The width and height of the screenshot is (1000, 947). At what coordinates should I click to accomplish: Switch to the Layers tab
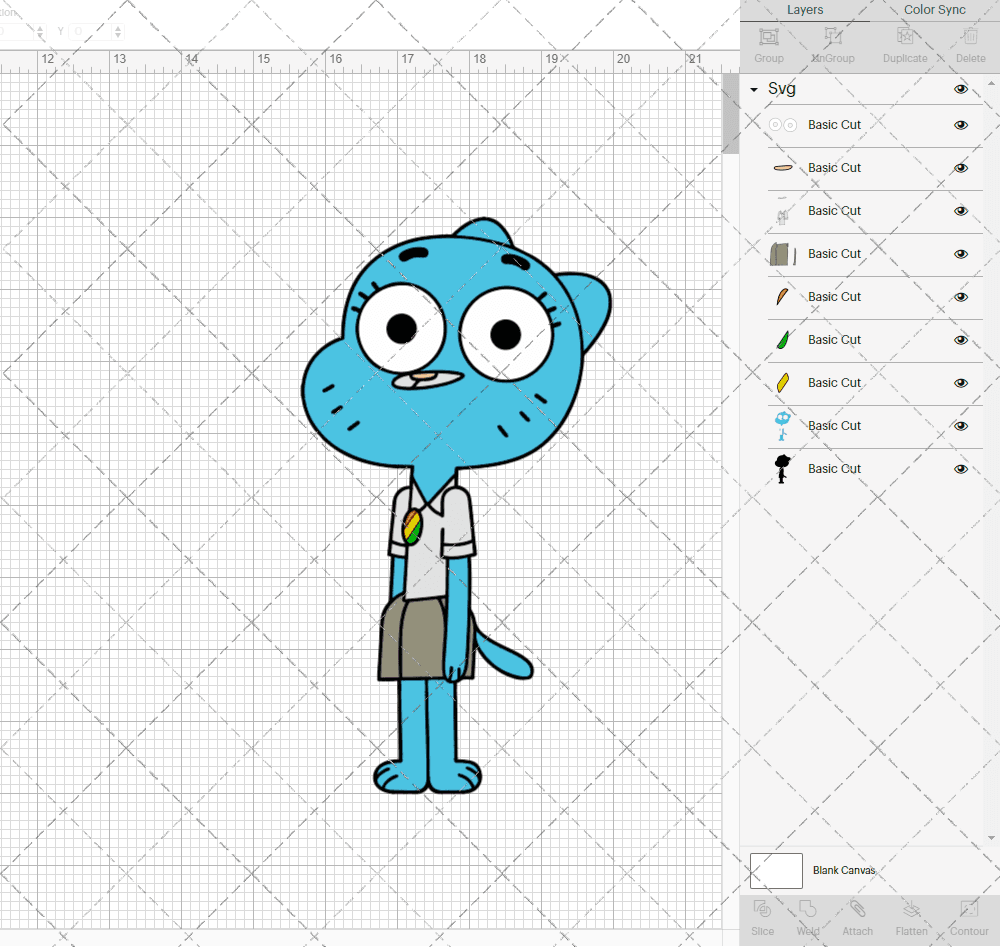[x=805, y=10]
